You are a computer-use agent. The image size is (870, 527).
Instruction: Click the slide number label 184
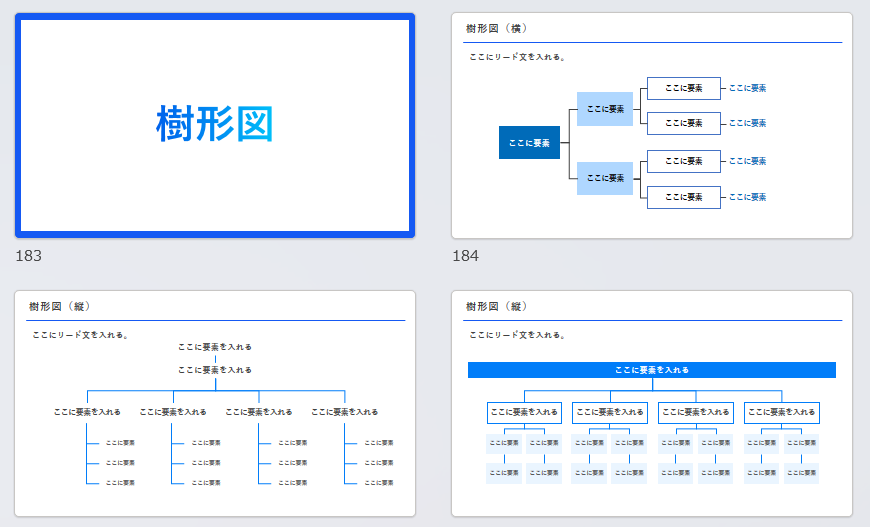(466, 256)
